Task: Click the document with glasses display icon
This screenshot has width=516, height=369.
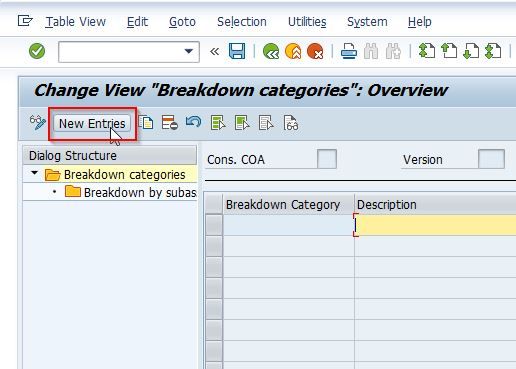Action: pos(291,123)
